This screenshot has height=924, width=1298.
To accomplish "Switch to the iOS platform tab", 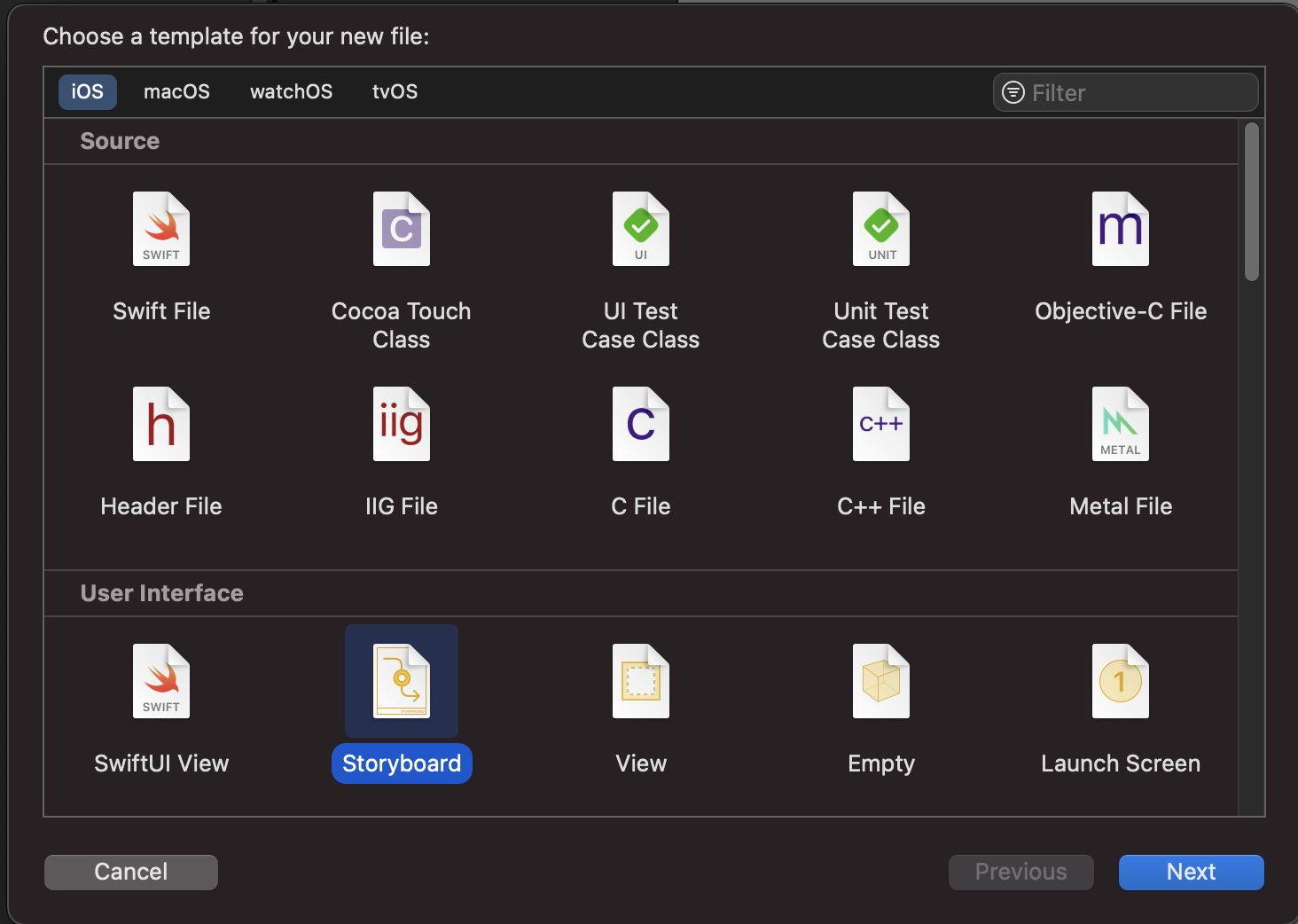I will (88, 92).
